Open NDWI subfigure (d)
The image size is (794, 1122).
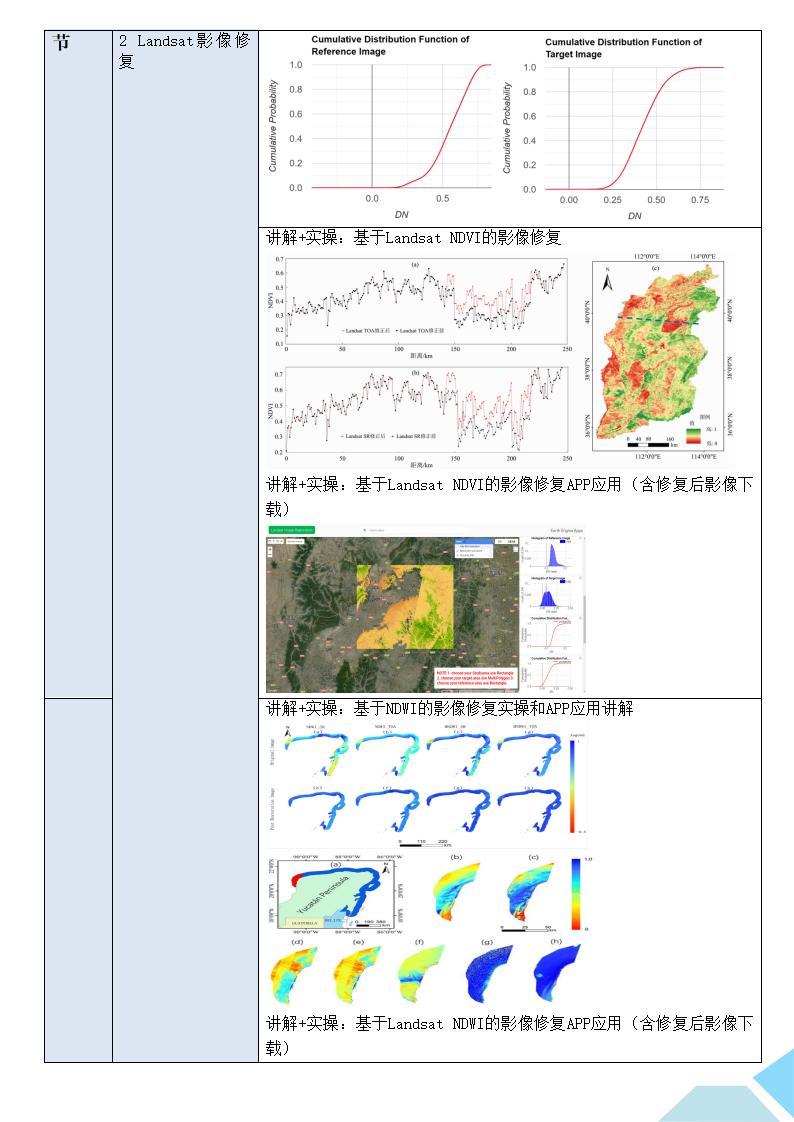tap(294, 973)
